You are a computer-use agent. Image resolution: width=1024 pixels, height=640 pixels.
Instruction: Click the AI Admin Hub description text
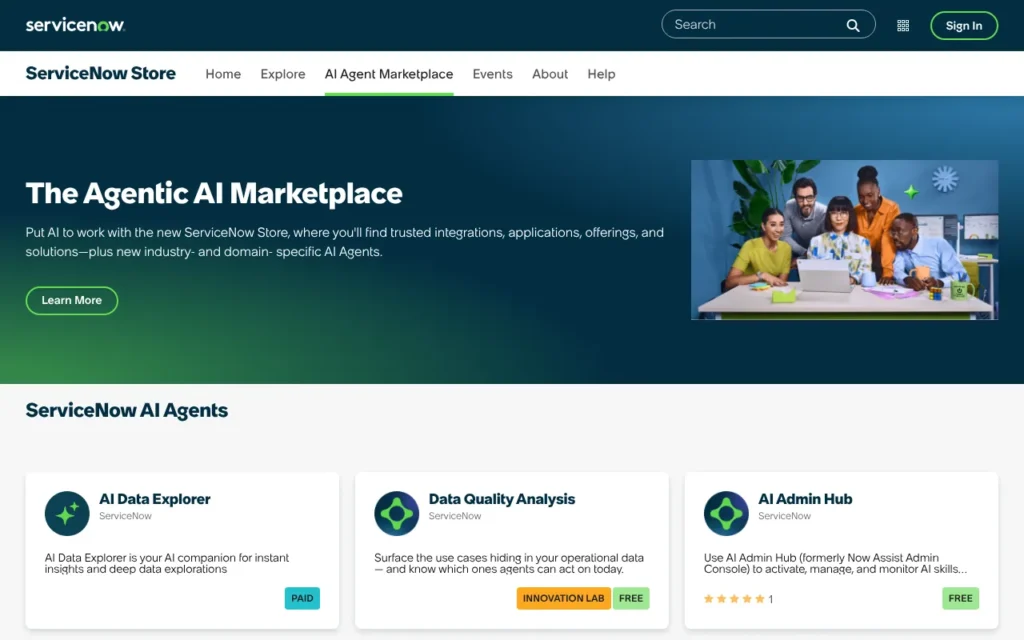tap(835, 563)
